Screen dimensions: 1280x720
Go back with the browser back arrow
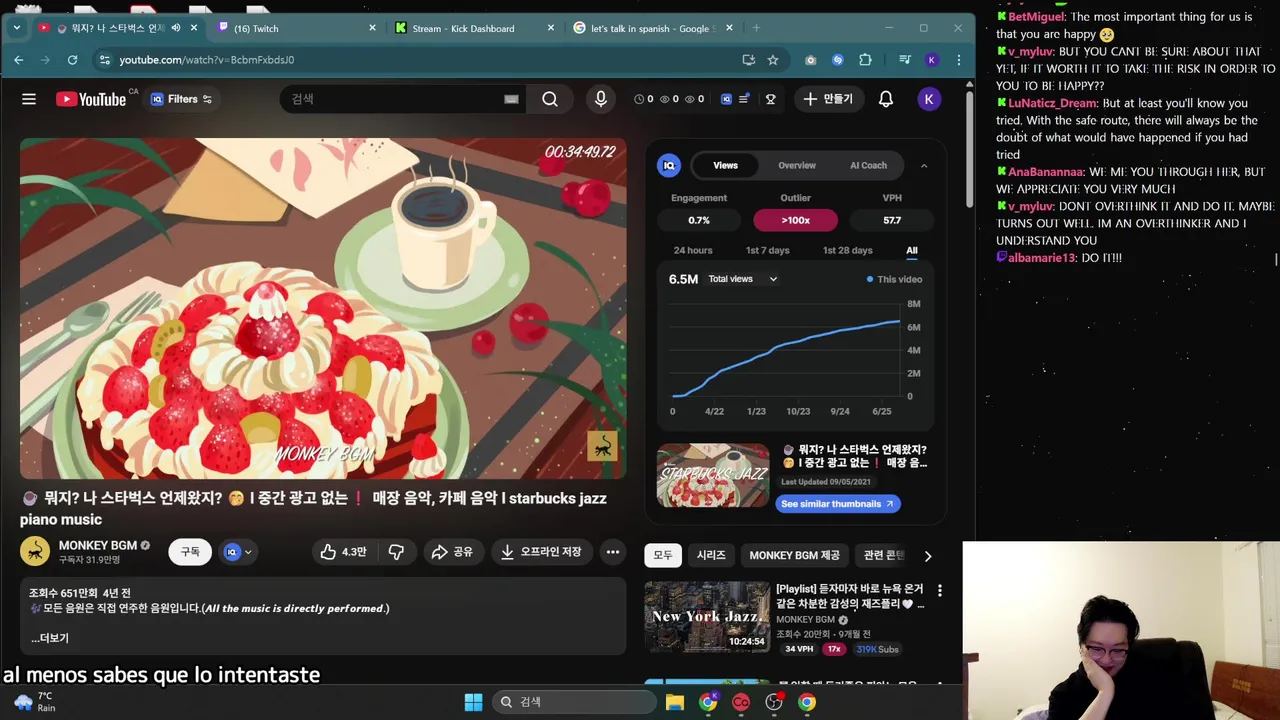point(18,60)
